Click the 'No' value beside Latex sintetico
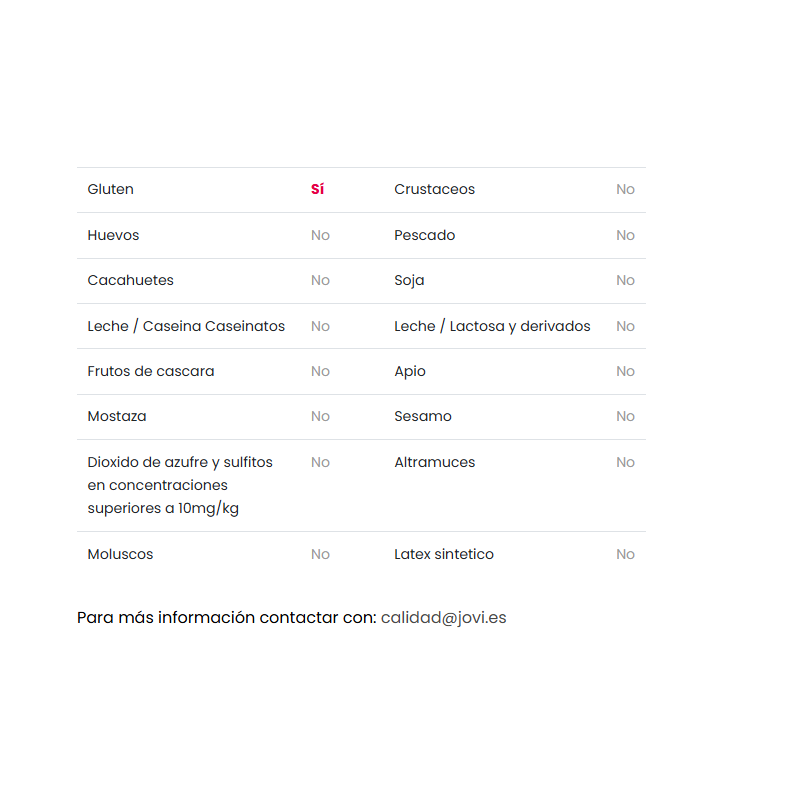The height and width of the screenshot is (800, 800). click(625, 554)
